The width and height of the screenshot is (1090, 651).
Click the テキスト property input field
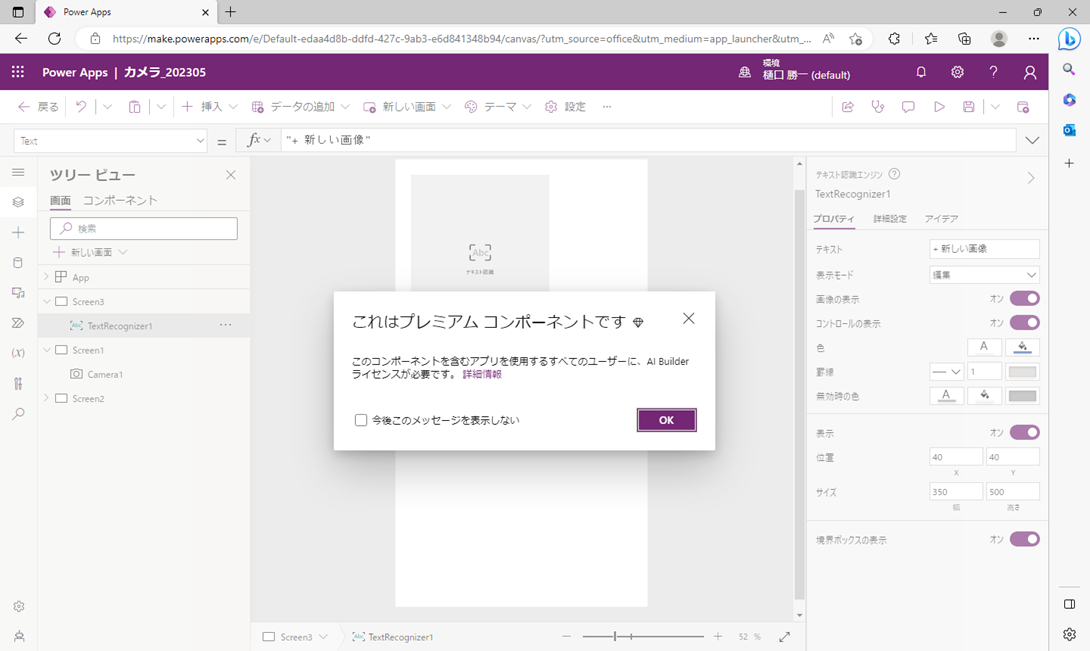[x=984, y=248]
